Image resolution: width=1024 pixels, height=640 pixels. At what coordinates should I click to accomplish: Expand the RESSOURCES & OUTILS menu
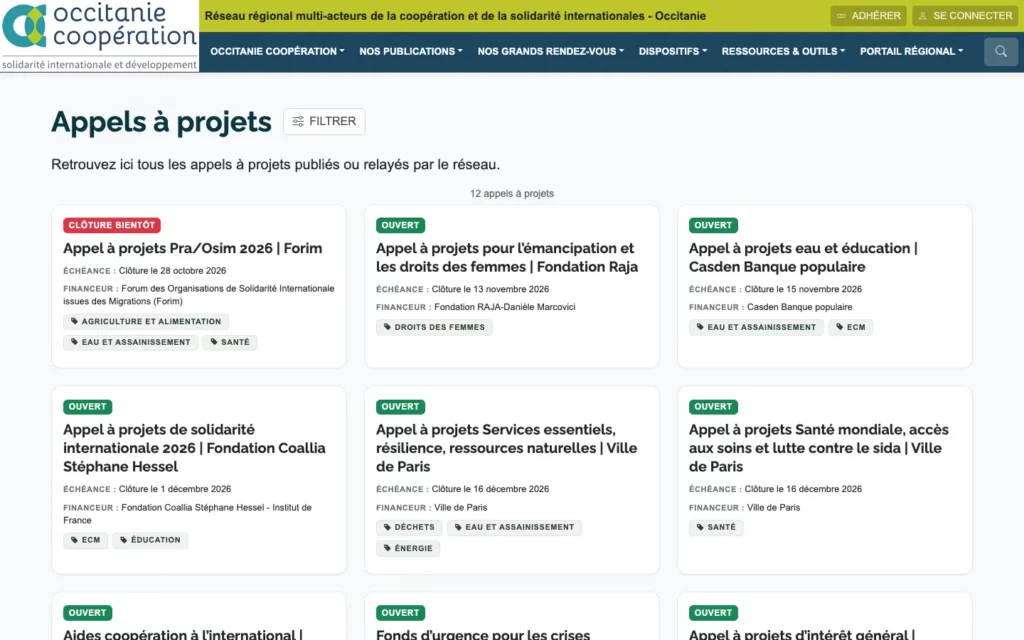[783, 51]
